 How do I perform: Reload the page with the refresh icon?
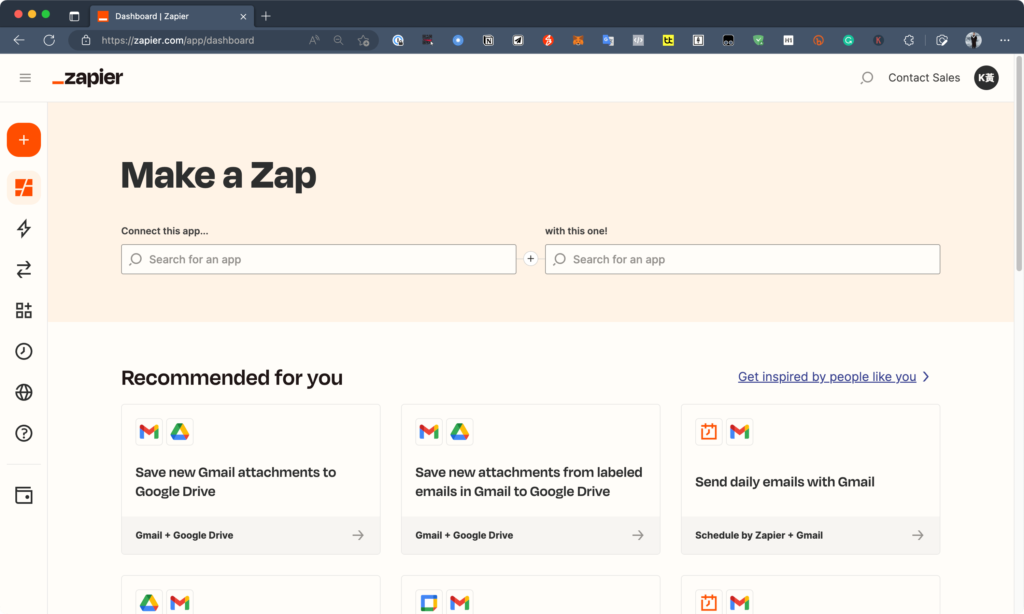(x=49, y=40)
